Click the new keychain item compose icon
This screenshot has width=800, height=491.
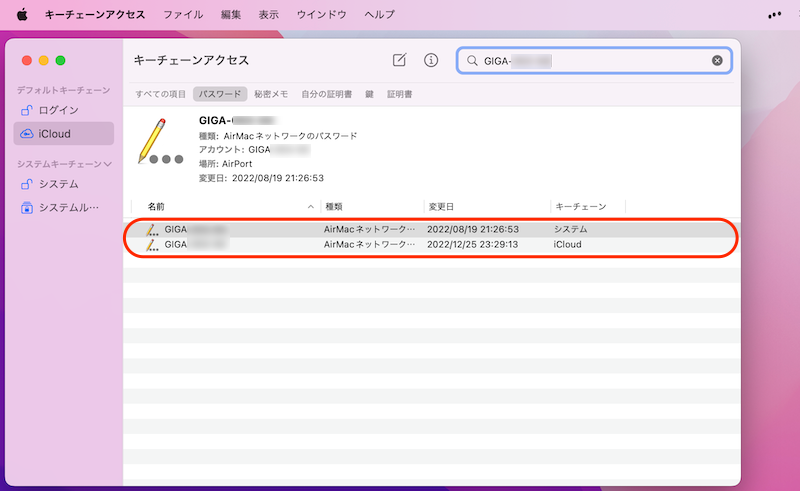pyautogui.click(x=399, y=60)
